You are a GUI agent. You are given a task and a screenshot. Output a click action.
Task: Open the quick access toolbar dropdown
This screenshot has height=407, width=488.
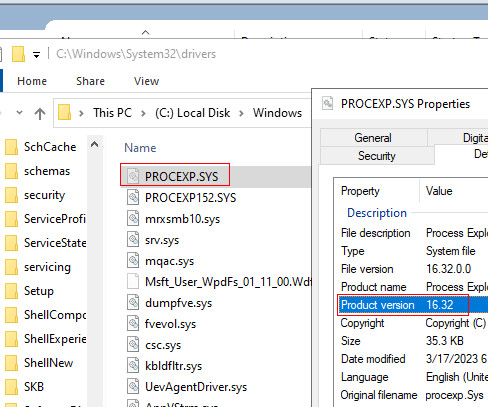click(x=37, y=55)
